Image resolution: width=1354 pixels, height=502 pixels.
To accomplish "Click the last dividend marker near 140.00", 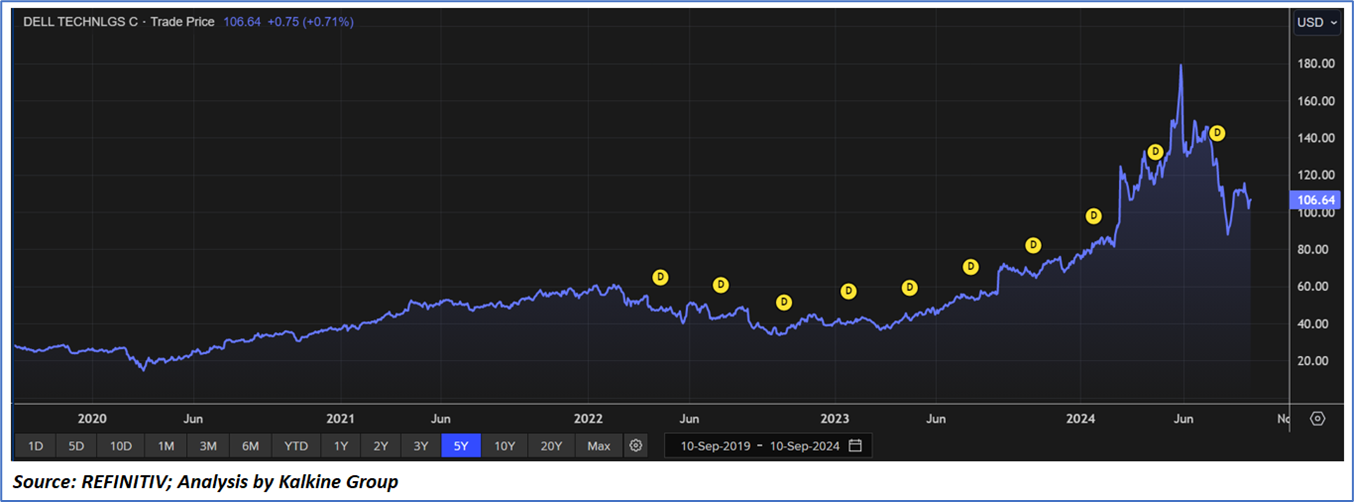I will [x=1217, y=133].
